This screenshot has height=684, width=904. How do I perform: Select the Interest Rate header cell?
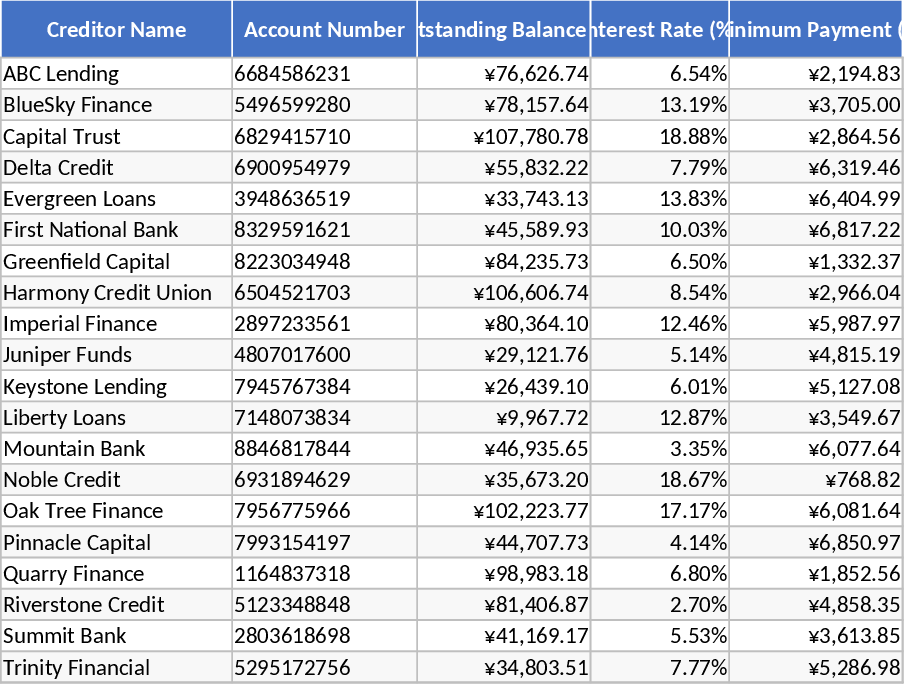coord(660,29)
